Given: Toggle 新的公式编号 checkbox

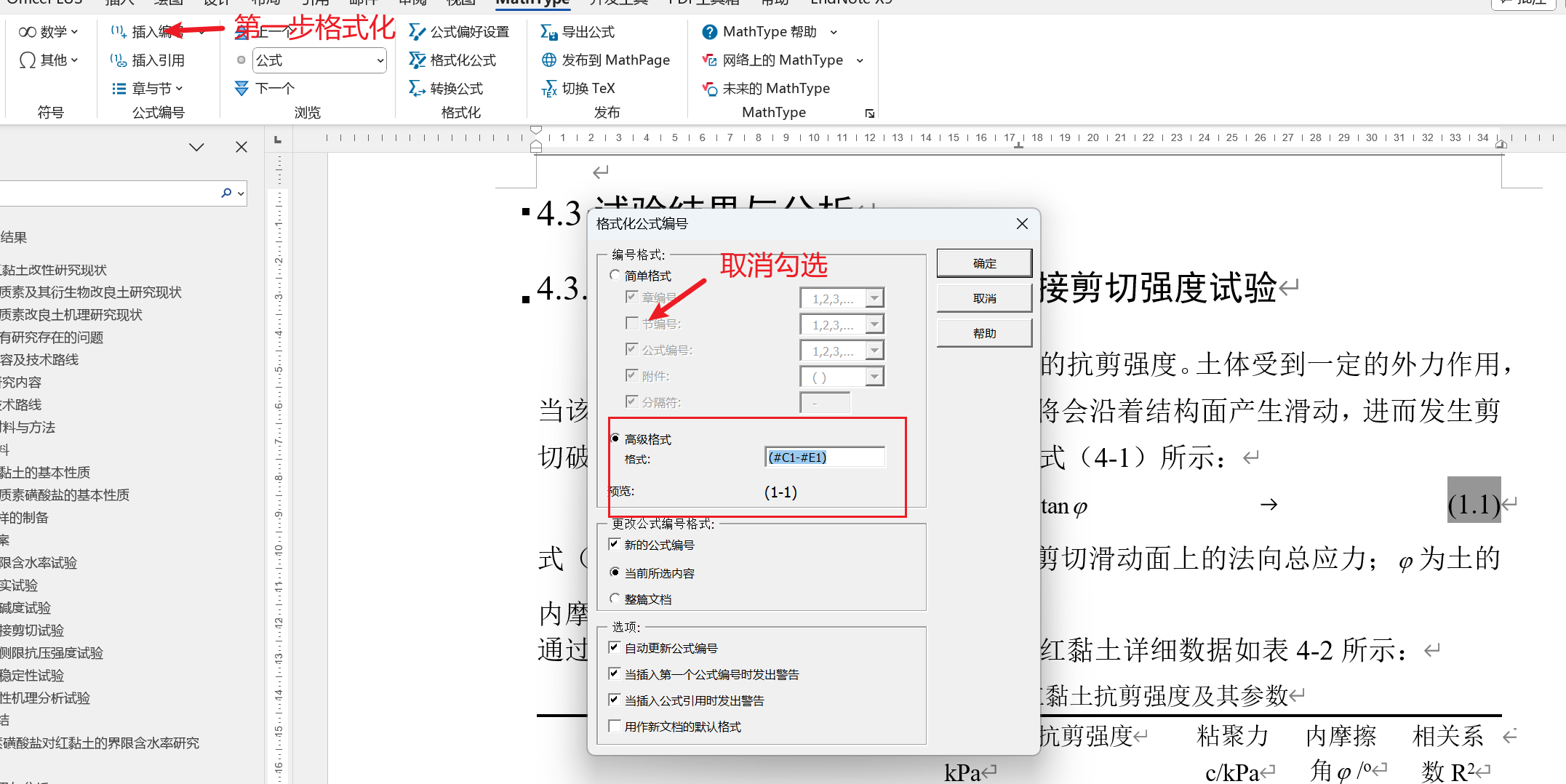Looking at the screenshot, I should tap(615, 544).
